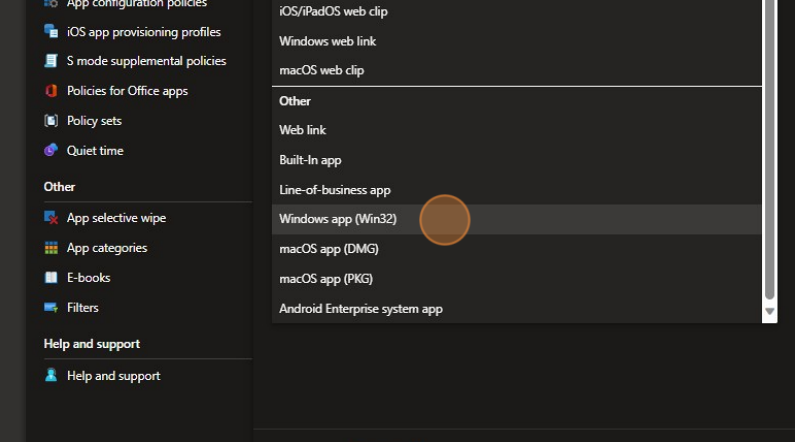Click the Policies for Office apps icon
This screenshot has height=442, width=795.
(x=51, y=91)
